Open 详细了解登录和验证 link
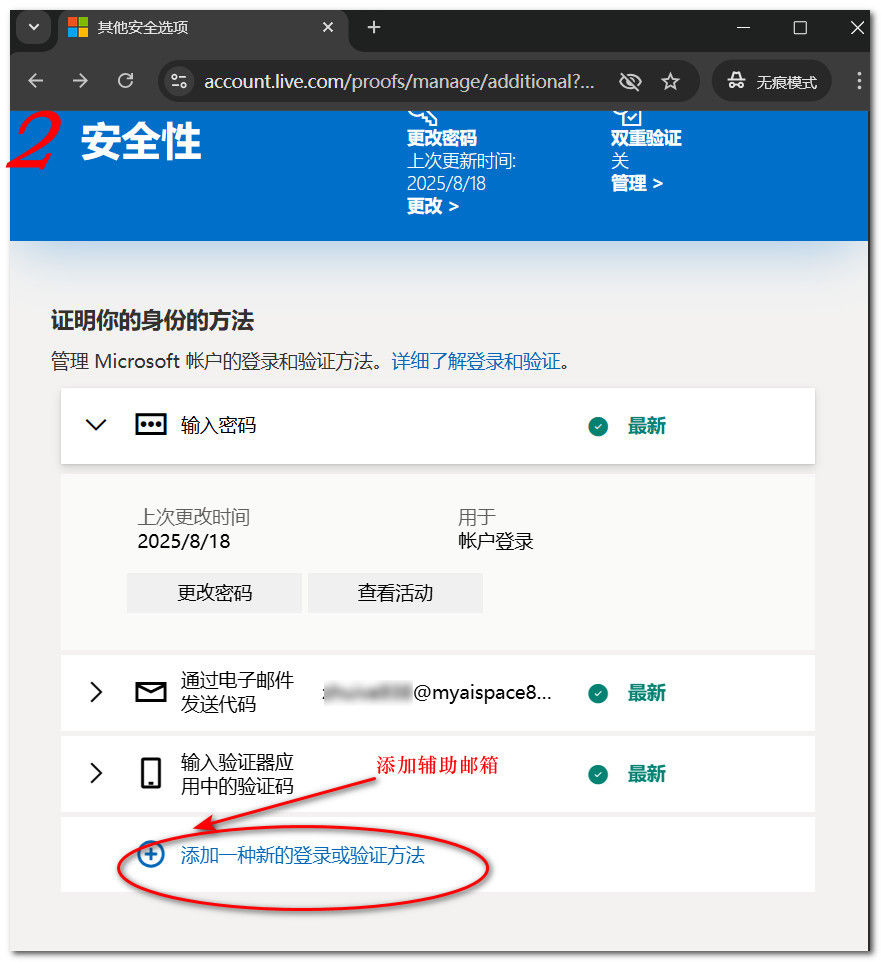Viewport: 881px width, 962px height. (476, 361)
